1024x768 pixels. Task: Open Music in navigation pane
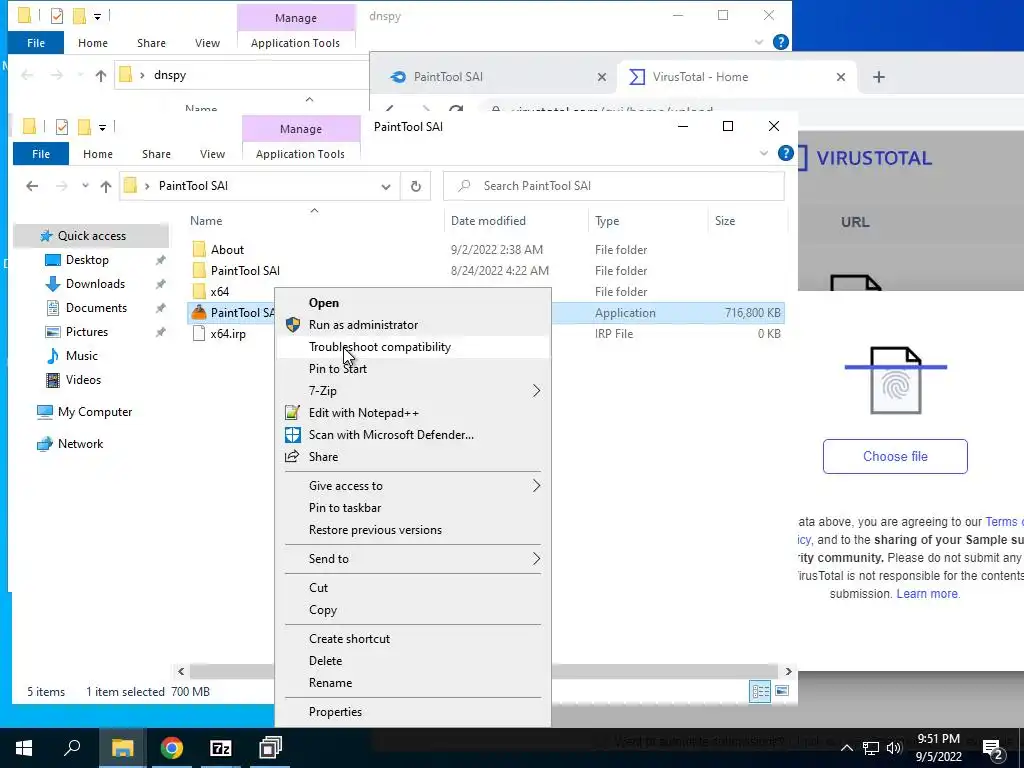[x=81, y=356]
